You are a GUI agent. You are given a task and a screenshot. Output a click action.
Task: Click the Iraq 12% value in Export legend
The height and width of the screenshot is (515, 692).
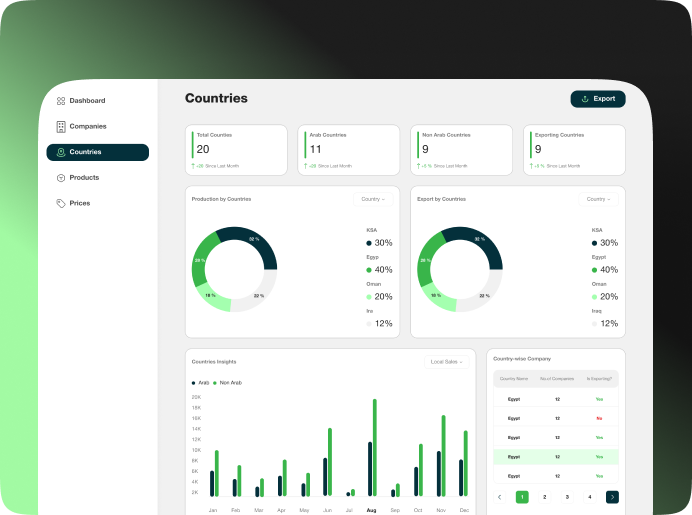pyautogui.click(x=609, y=323)
